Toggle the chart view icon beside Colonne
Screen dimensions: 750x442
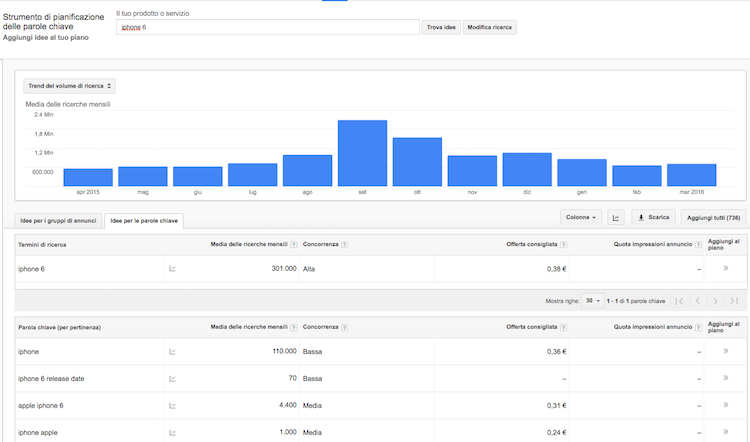point(616,217)
